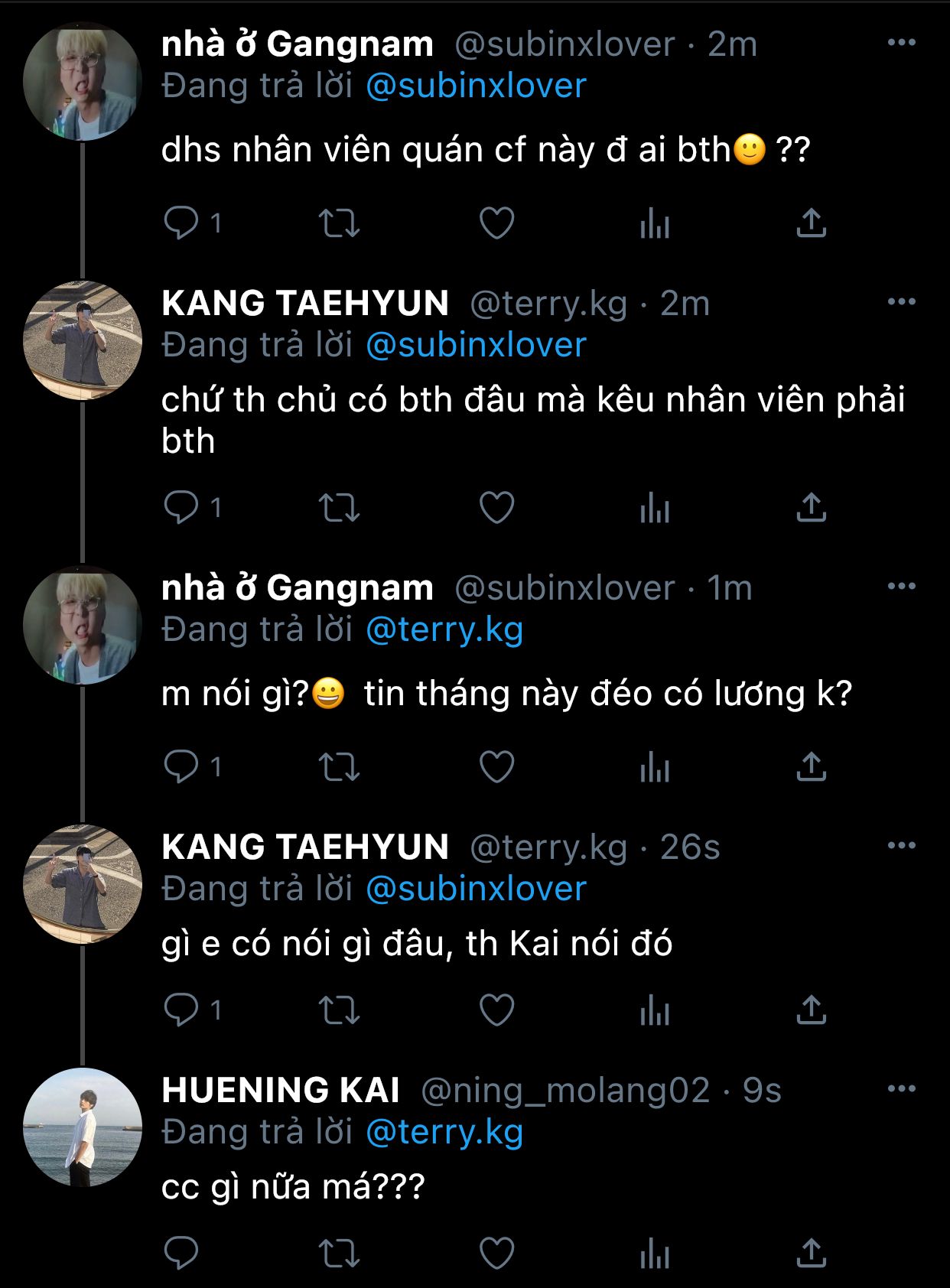The image size is (950, 1288).
Task: Like the tweet "dhs nhân viên quán cf này"
Action: pyautogui.click(x=496, y=223)
